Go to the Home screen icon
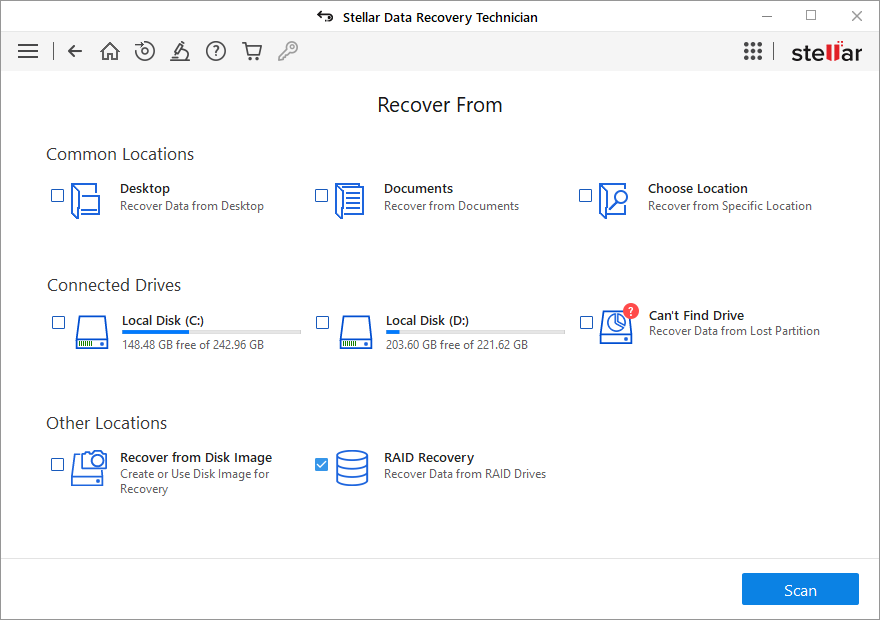Viewport: 880px width, 620px height. [x=110, y=51]
